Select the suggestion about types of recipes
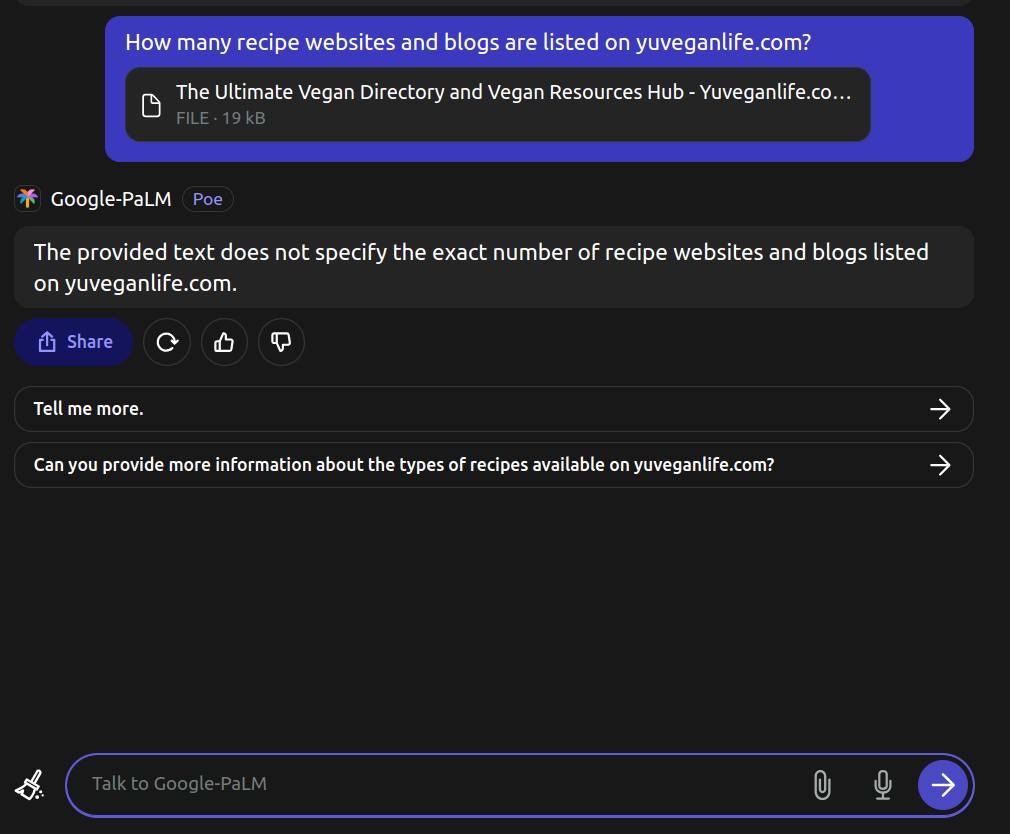Viewport: 1010px width, 834px height. coord(493,465)
